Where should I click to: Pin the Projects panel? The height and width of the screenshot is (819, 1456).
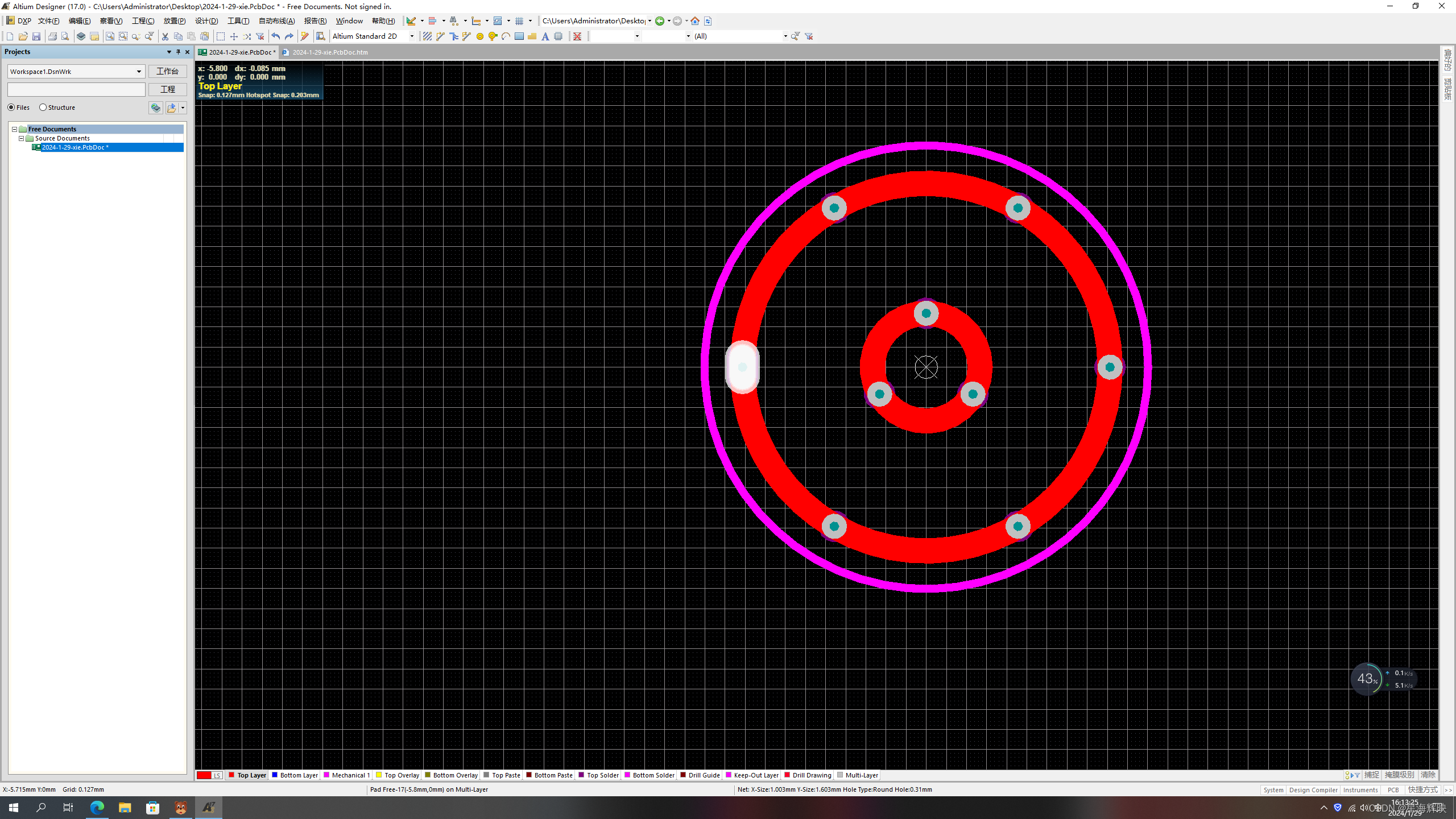pyautogui.click(x=178, y=52)
